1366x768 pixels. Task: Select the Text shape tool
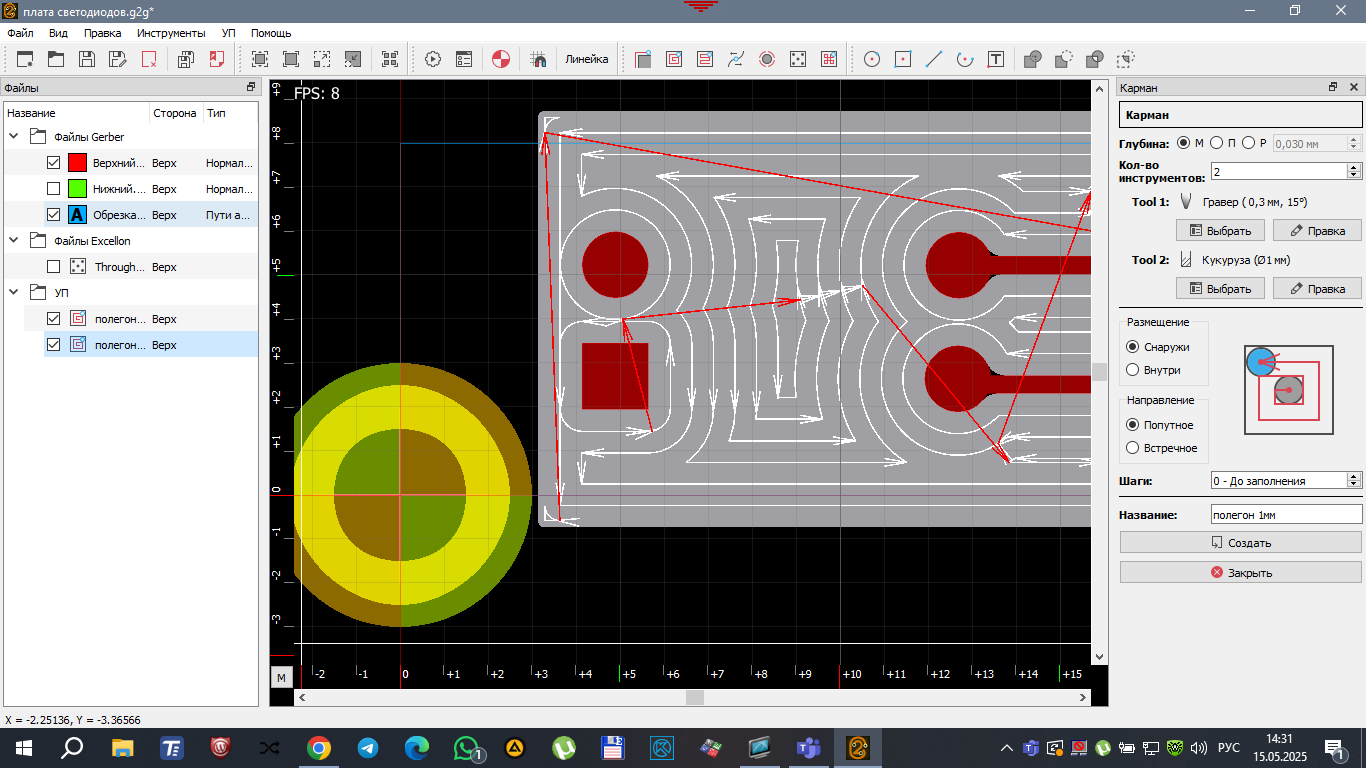[995, 59]
